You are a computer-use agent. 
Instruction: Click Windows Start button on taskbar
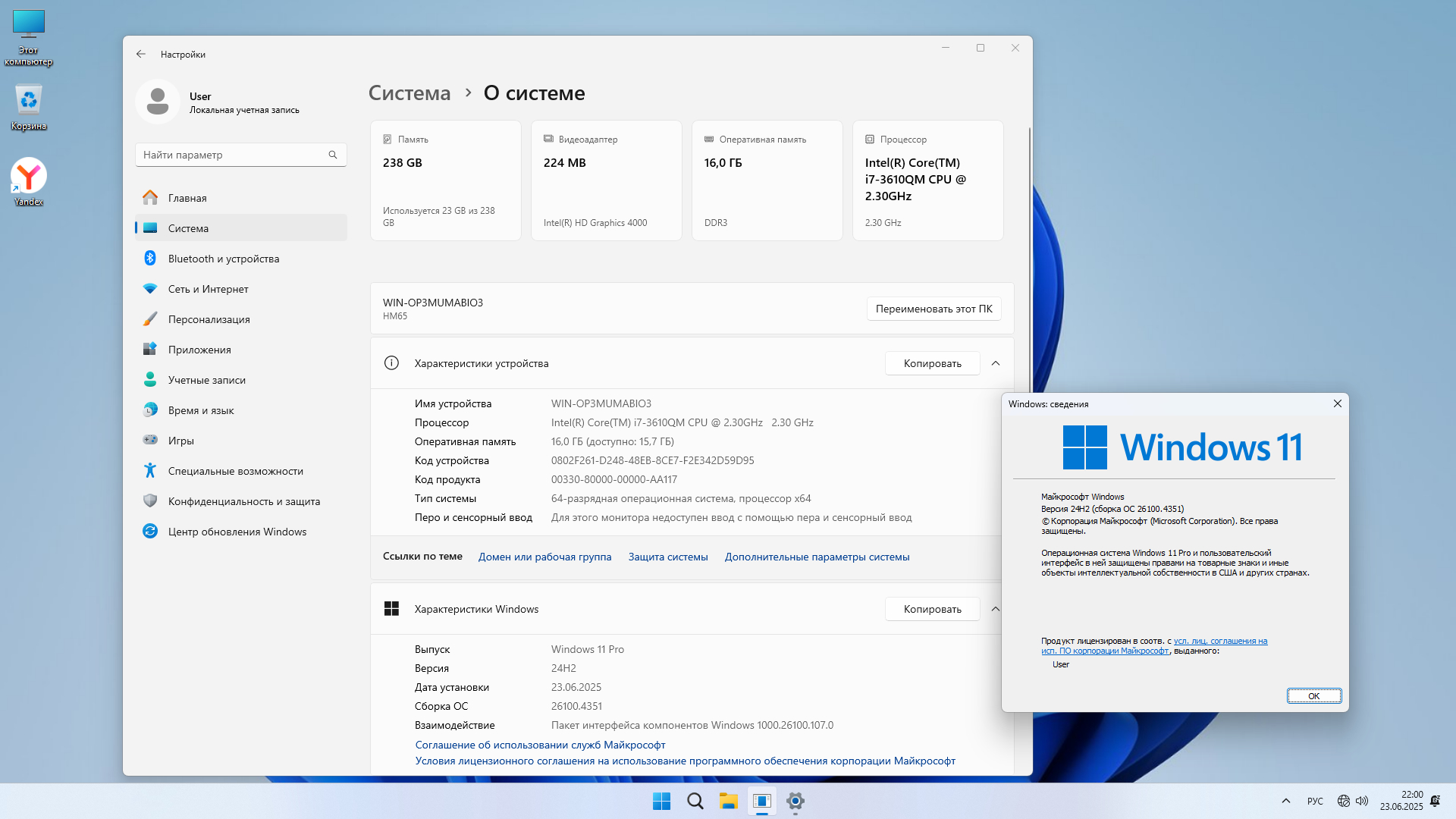click(661, 801)
